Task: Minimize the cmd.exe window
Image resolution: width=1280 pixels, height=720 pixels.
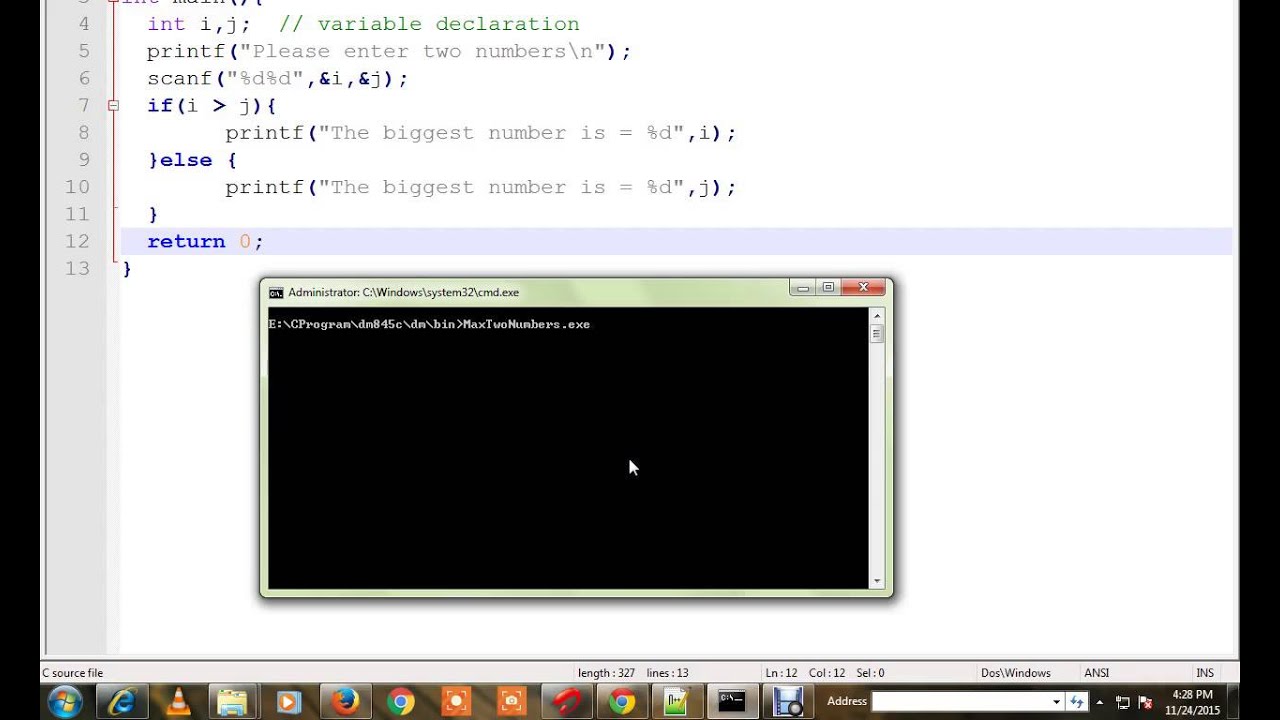Action: coord(803,288)
